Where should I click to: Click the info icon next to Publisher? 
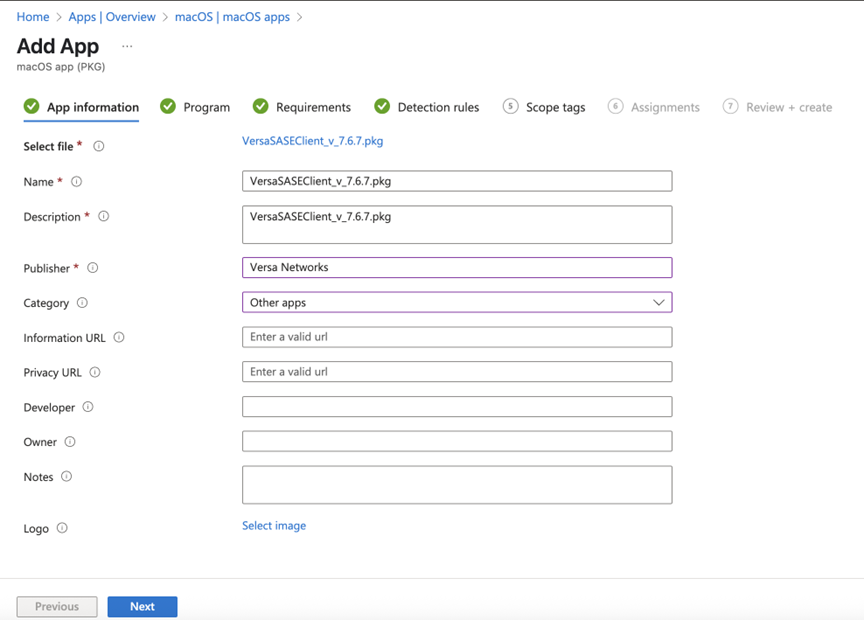click(93, 268)
